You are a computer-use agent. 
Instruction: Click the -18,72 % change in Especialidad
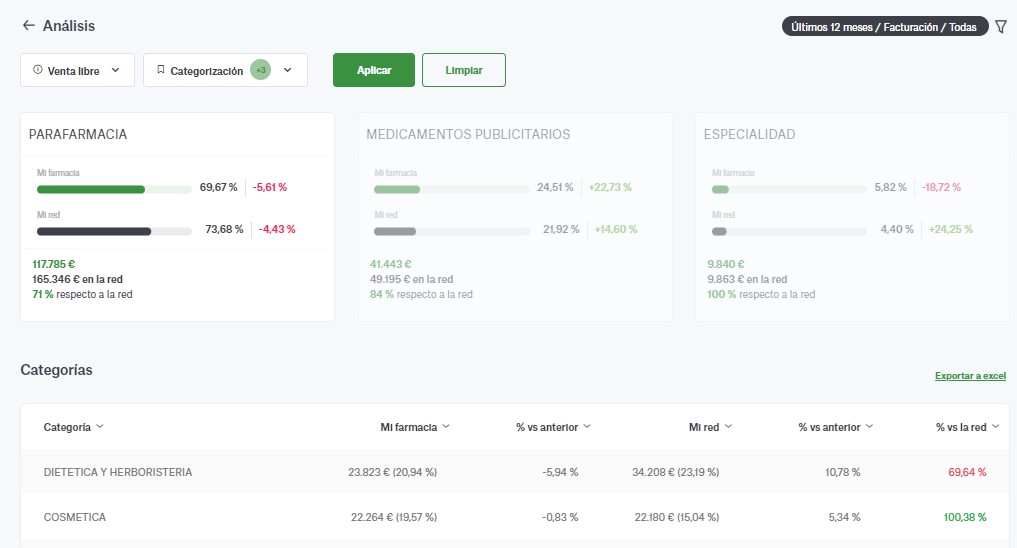pyautogui.click(x=941, y=187)
